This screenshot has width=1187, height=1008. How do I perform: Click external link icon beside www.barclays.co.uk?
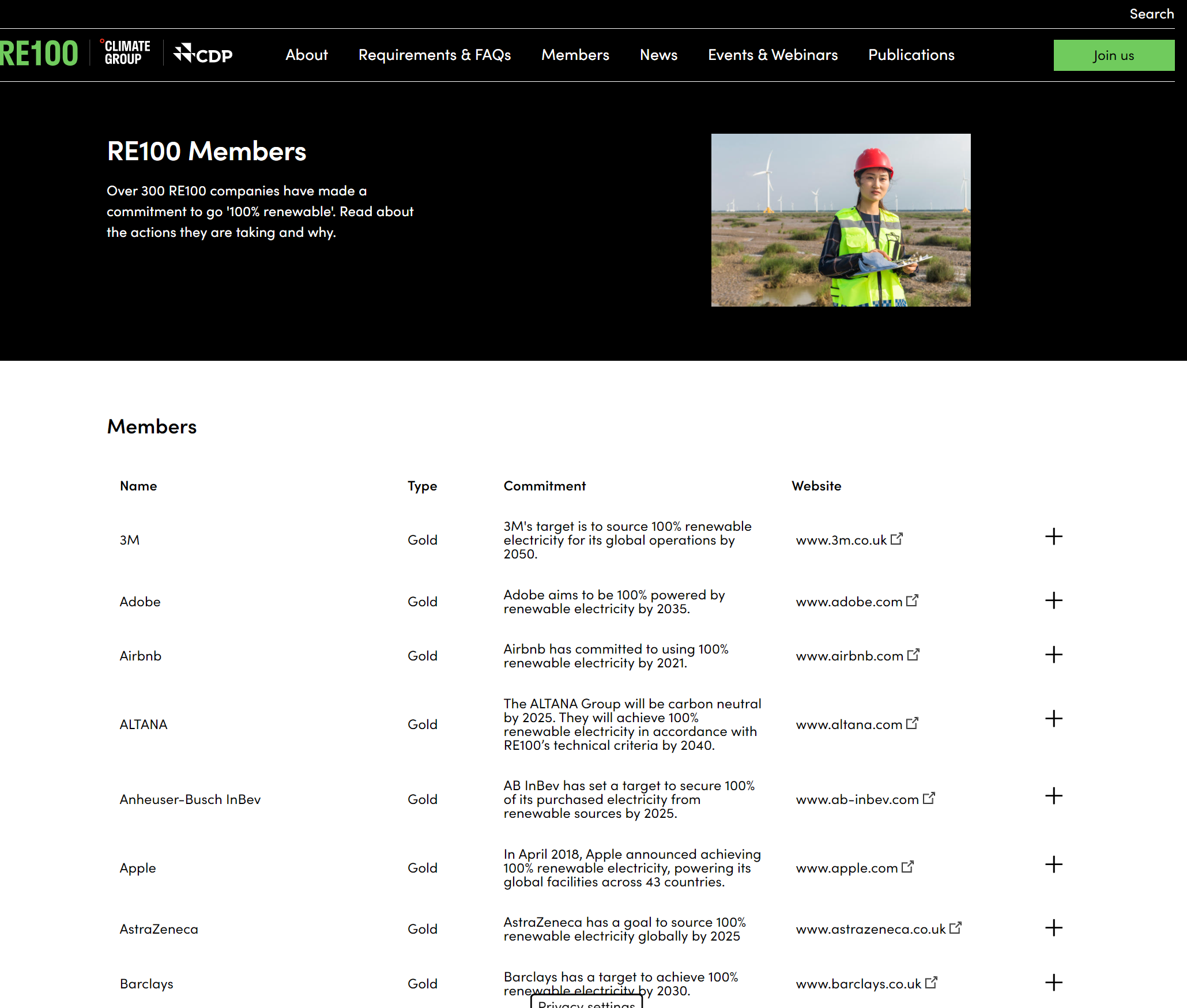[931, 983]
